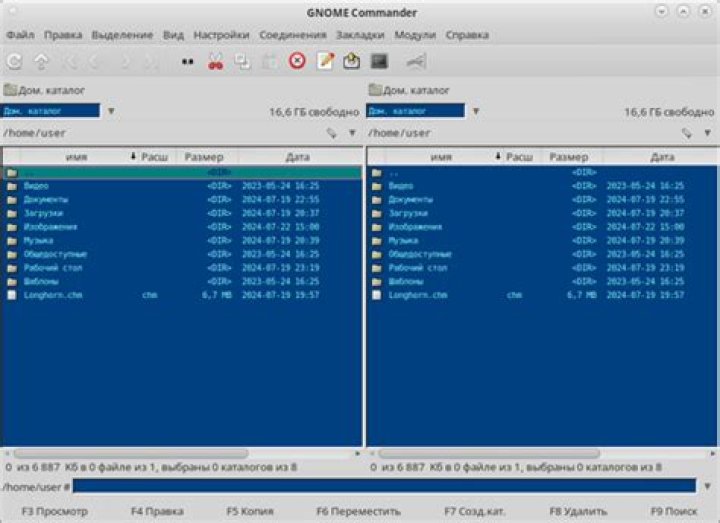Click the F3 Просмотр button
The width and height of the screenshot is (720, 523).
tap(55, 511)
